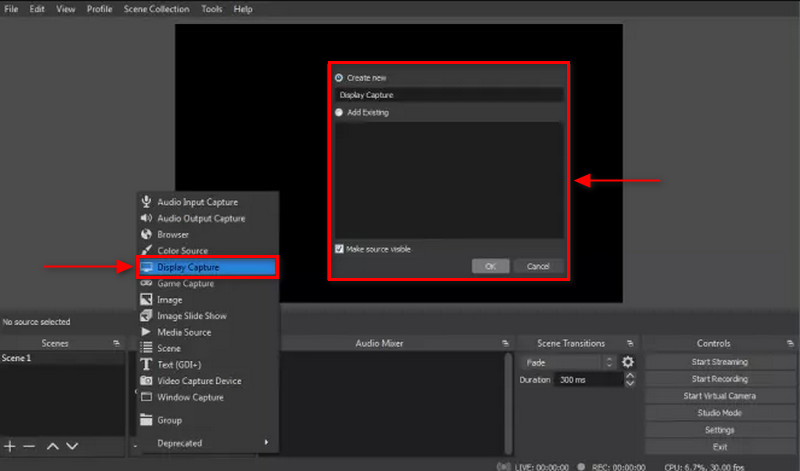Click the source name field Display Capture
The height and width of the screenshot is (471, 800).
click(449, 95)
